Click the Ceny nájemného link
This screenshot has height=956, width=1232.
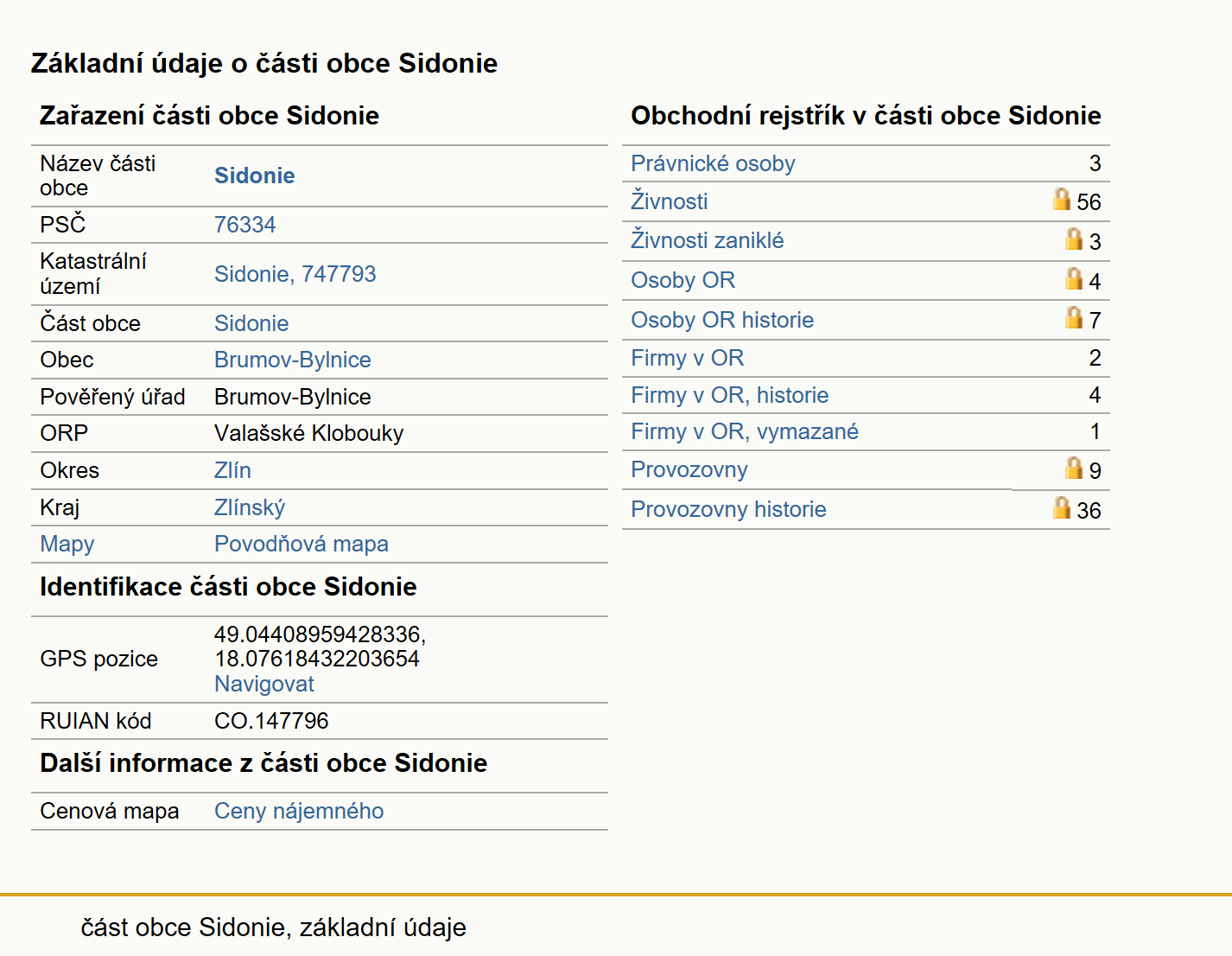click(x=299, y=811)
